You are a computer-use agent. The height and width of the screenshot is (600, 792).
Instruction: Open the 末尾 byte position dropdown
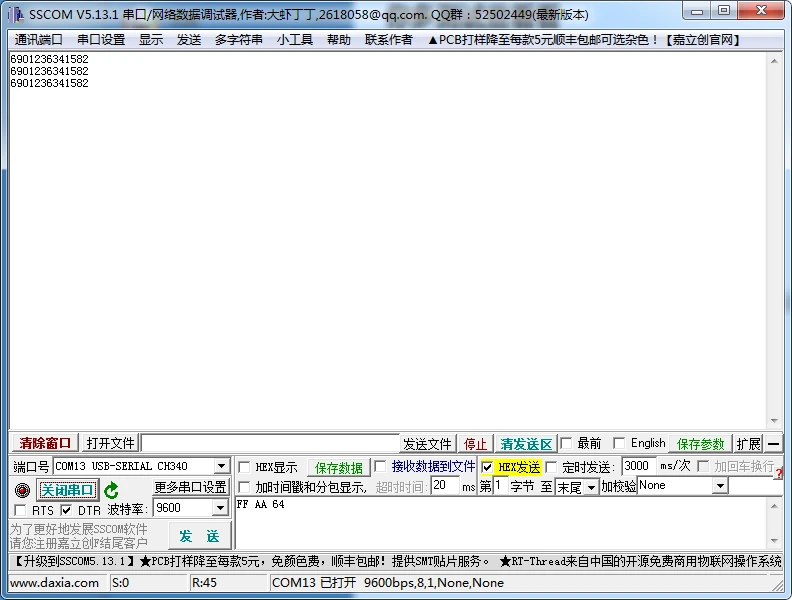[591, 487]
